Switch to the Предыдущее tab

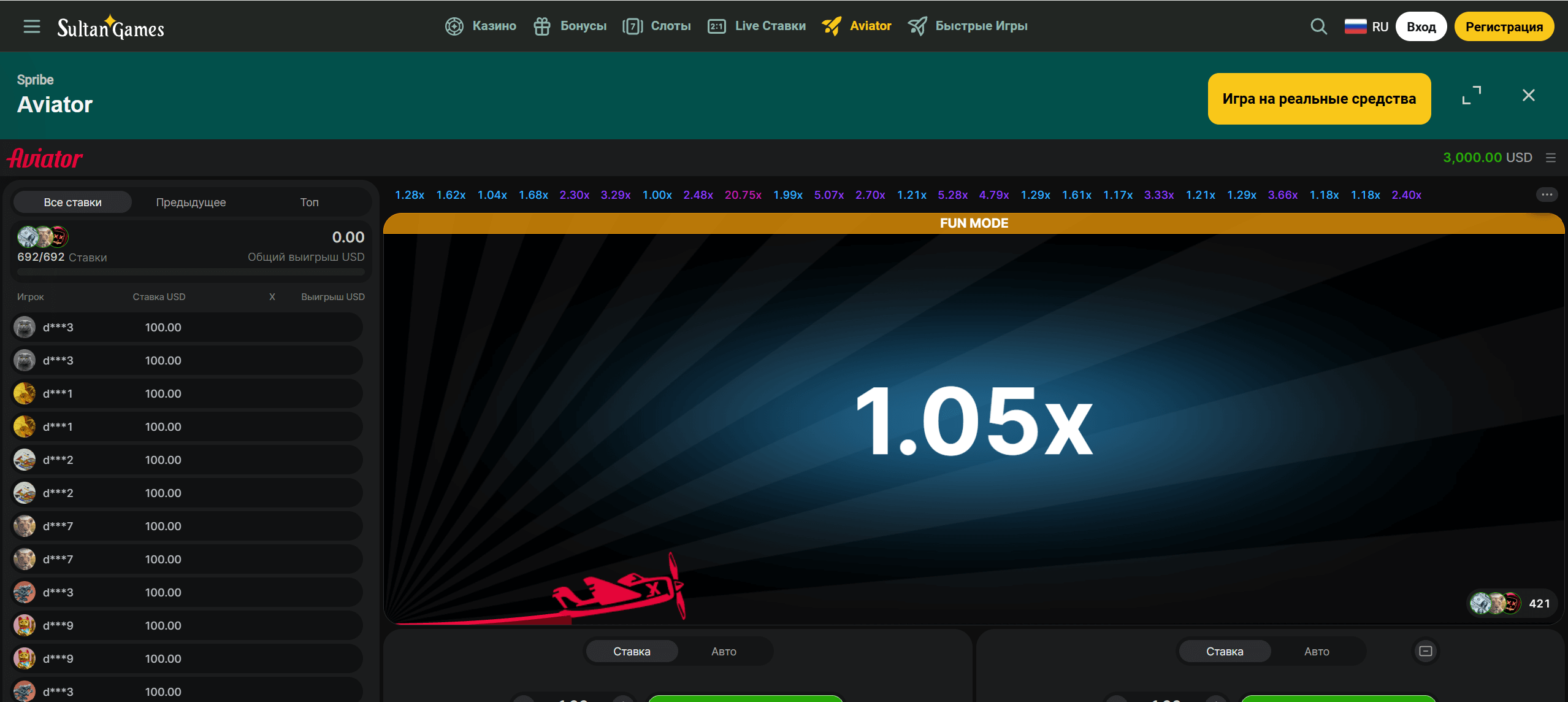click(191, 202)
